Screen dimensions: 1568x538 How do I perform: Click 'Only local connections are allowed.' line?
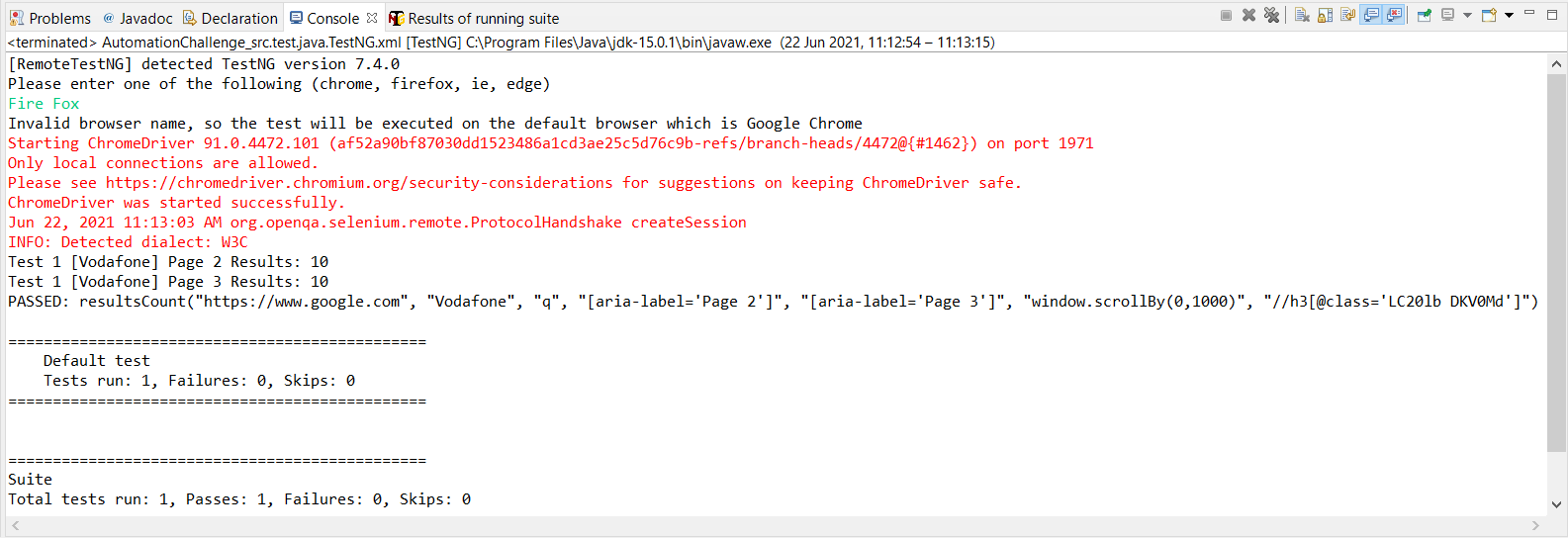coord(163,163)
